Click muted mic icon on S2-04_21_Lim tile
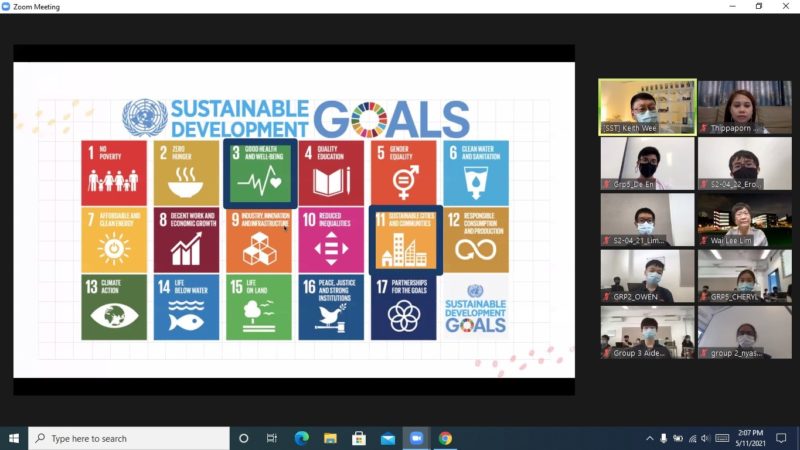The image size is (800, 450). coord(607,240)
